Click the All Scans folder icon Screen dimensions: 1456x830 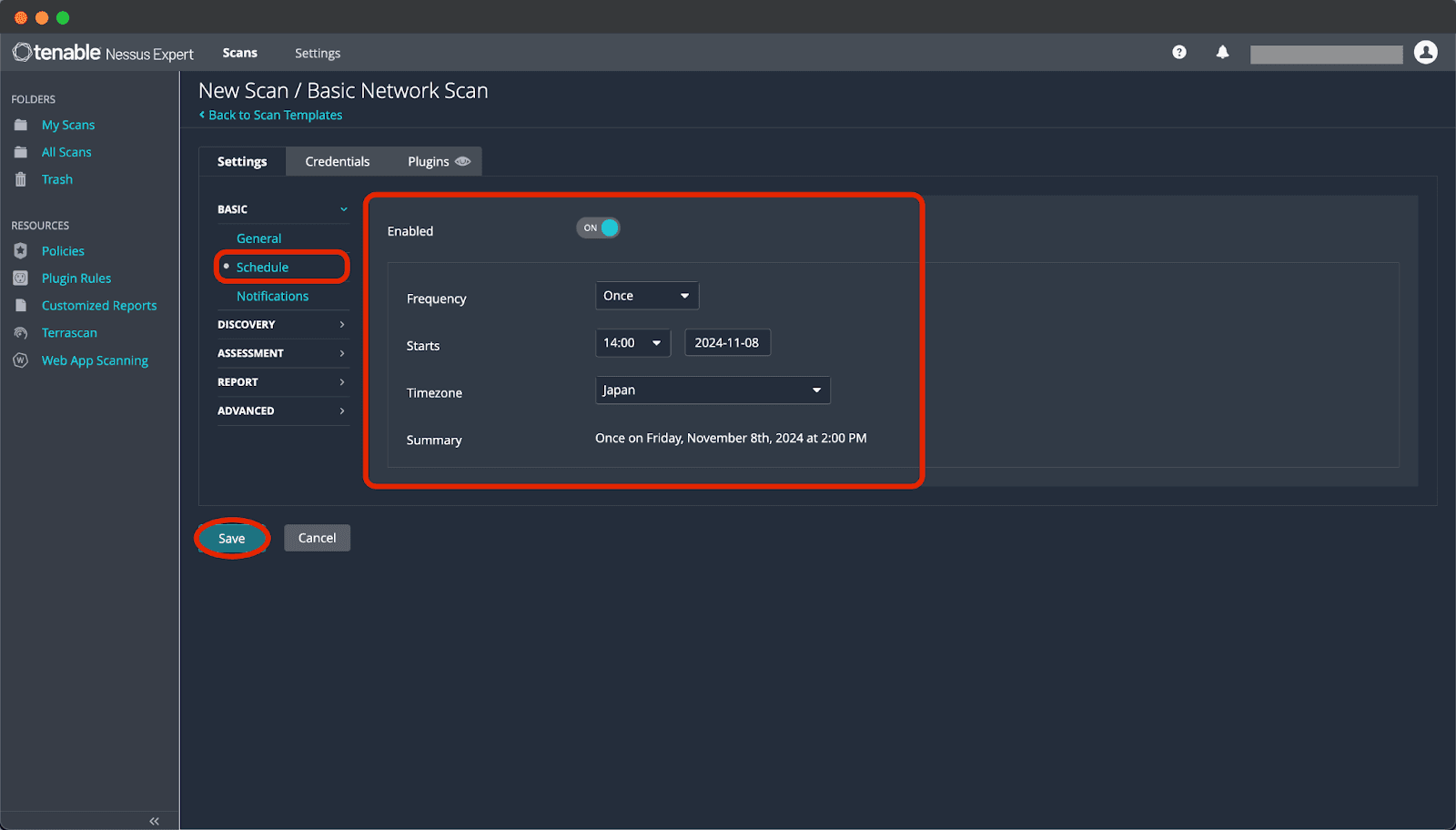(21, 152)
